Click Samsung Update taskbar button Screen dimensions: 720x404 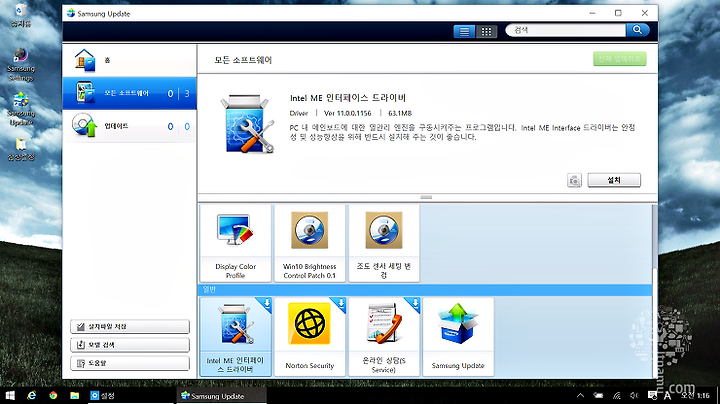tap(221, 396)
